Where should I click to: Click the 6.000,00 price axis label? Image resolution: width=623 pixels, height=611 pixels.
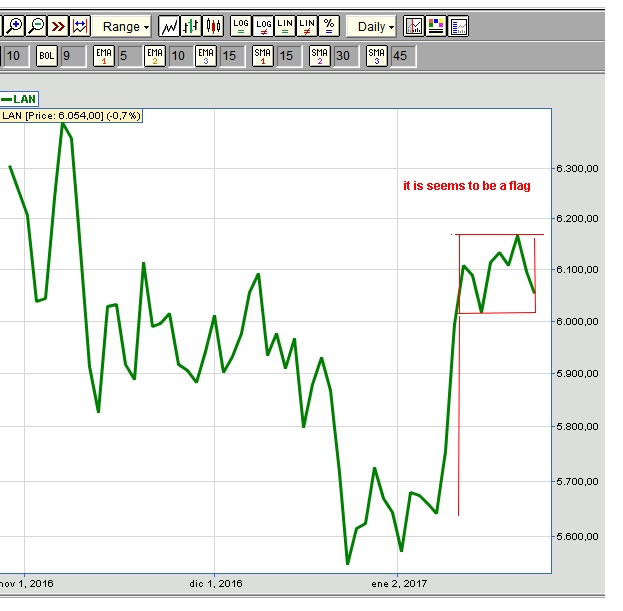click(577, 321)
